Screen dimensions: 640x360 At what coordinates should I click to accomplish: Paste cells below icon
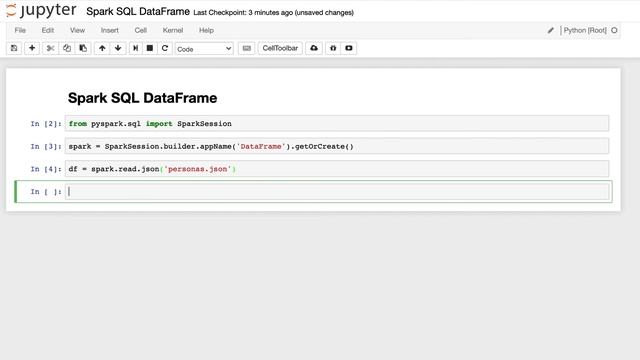coord(83,48)
